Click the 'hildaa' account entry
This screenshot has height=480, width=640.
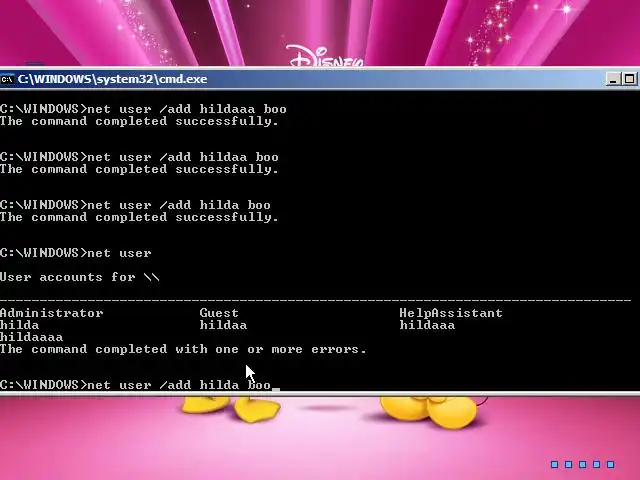223,325
